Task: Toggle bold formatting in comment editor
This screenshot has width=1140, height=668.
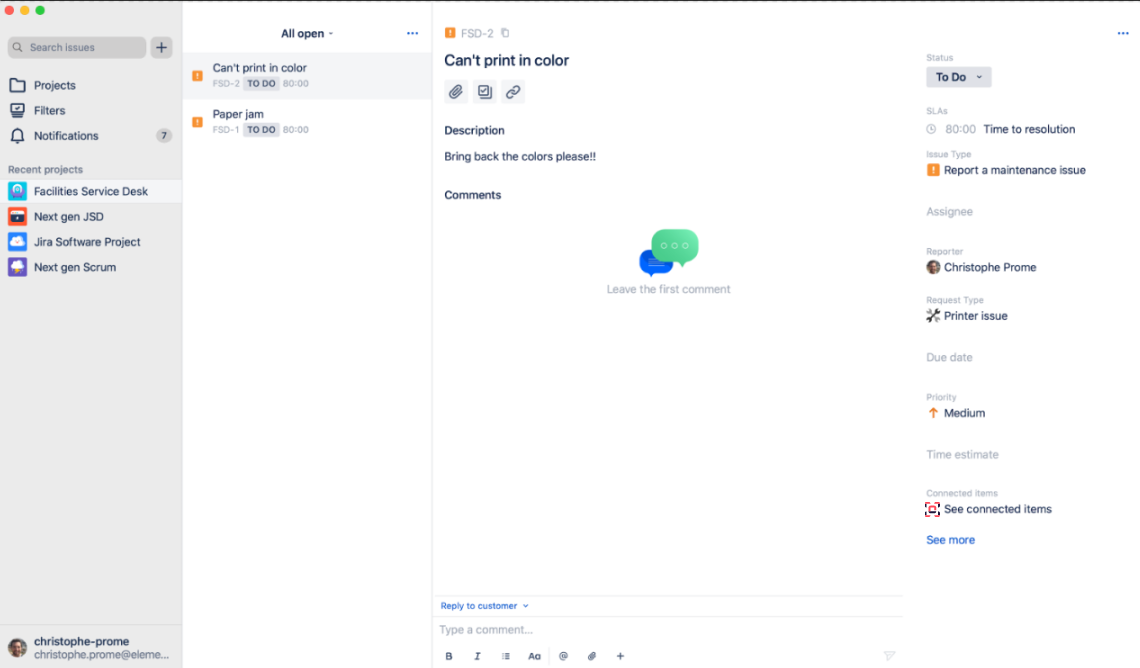Action: click(449, 656)
